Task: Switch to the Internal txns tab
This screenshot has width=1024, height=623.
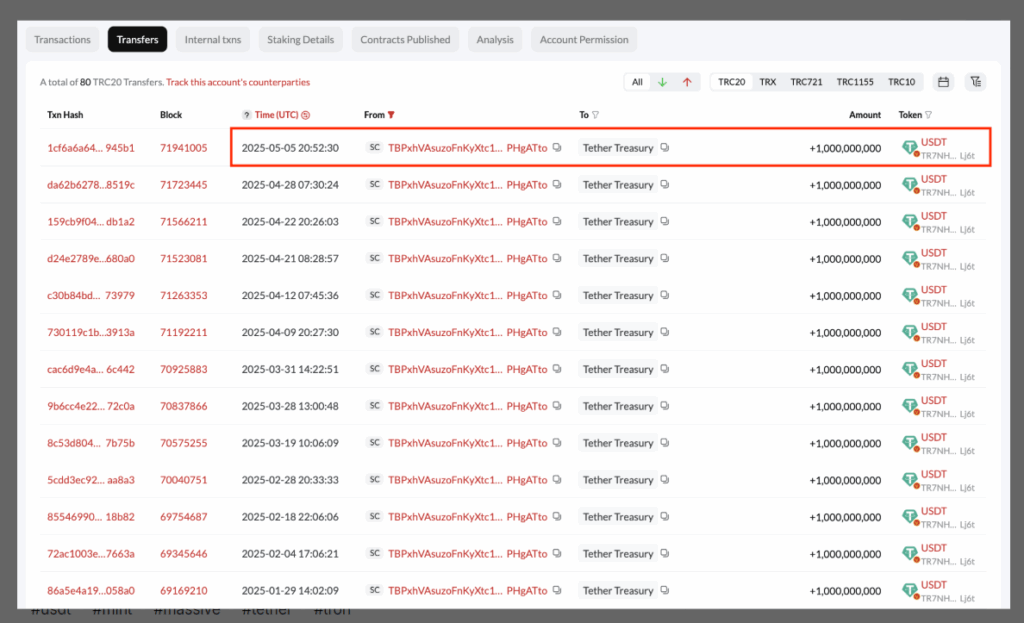Action: [x=213, y=40]
